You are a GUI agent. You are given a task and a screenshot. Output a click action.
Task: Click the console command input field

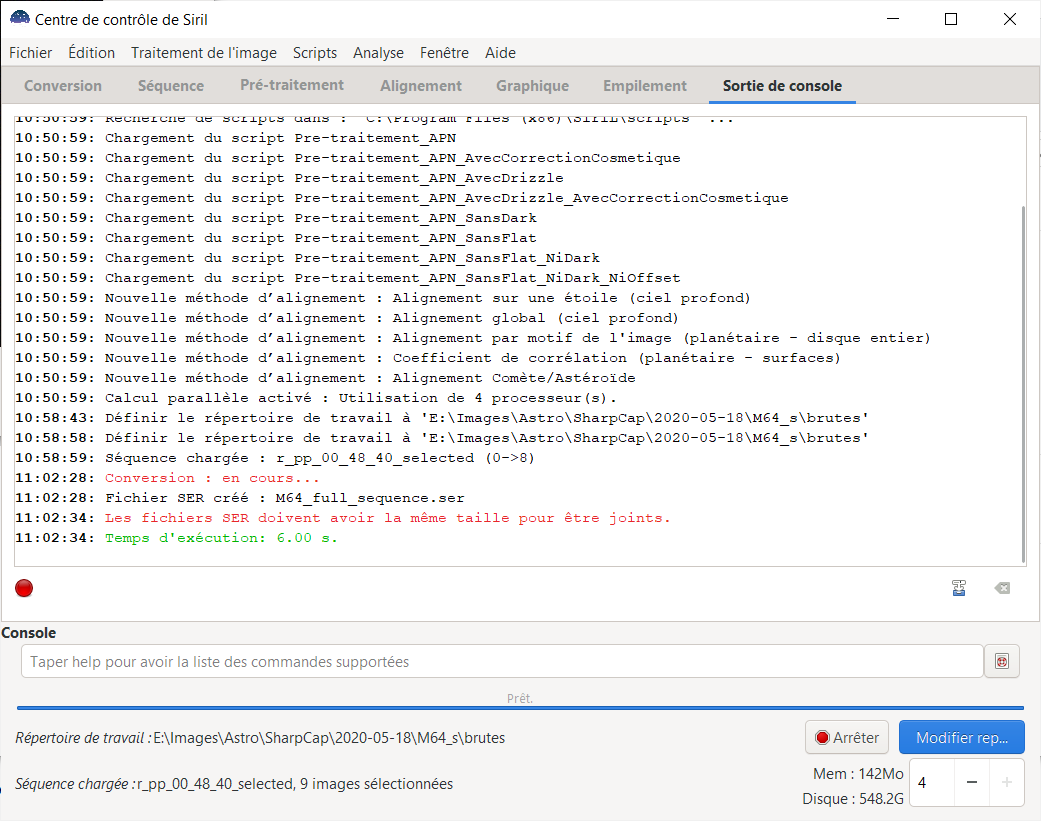click(502, 661)
